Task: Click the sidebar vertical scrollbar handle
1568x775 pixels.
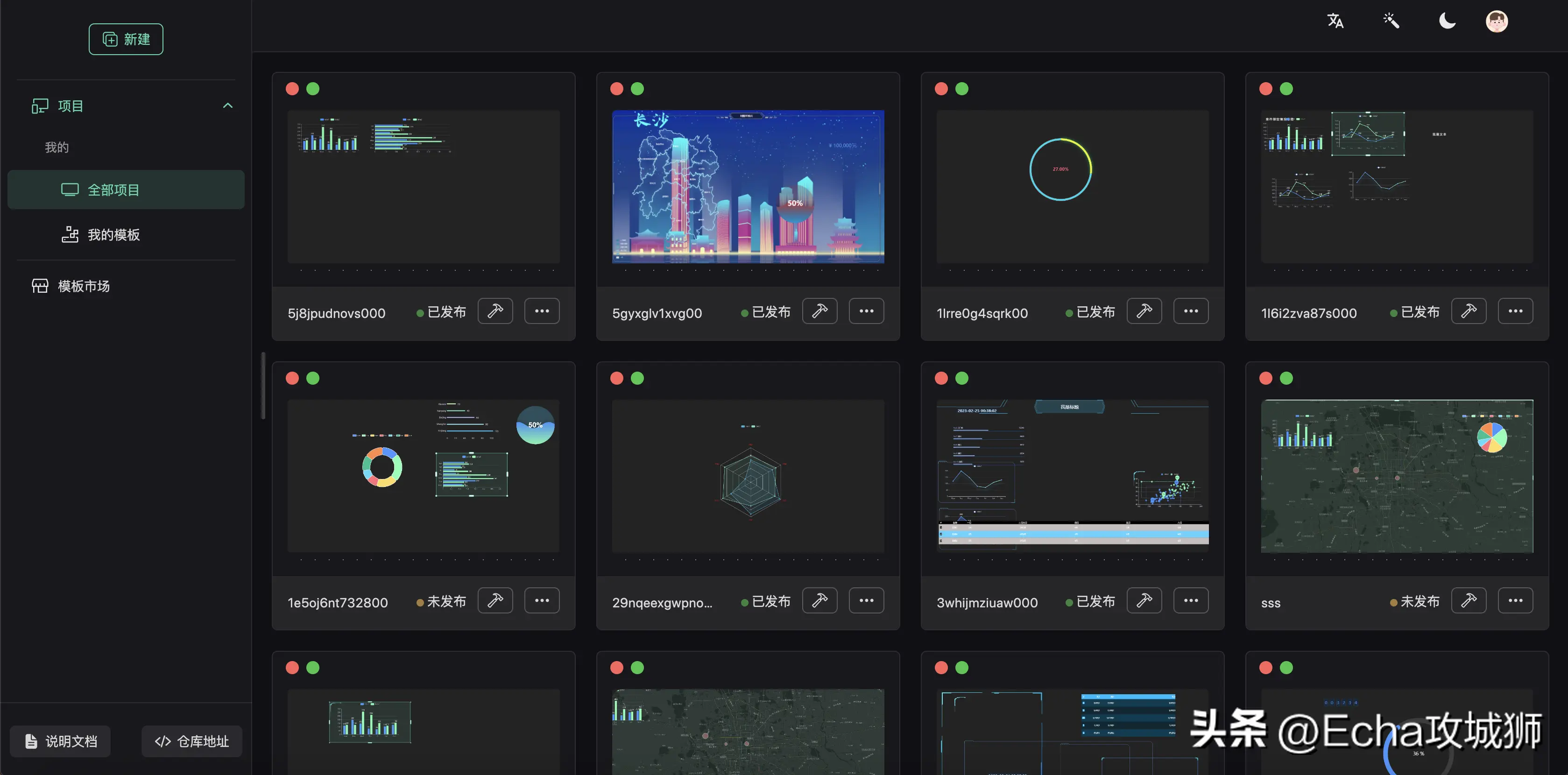Action: (263, 385)
